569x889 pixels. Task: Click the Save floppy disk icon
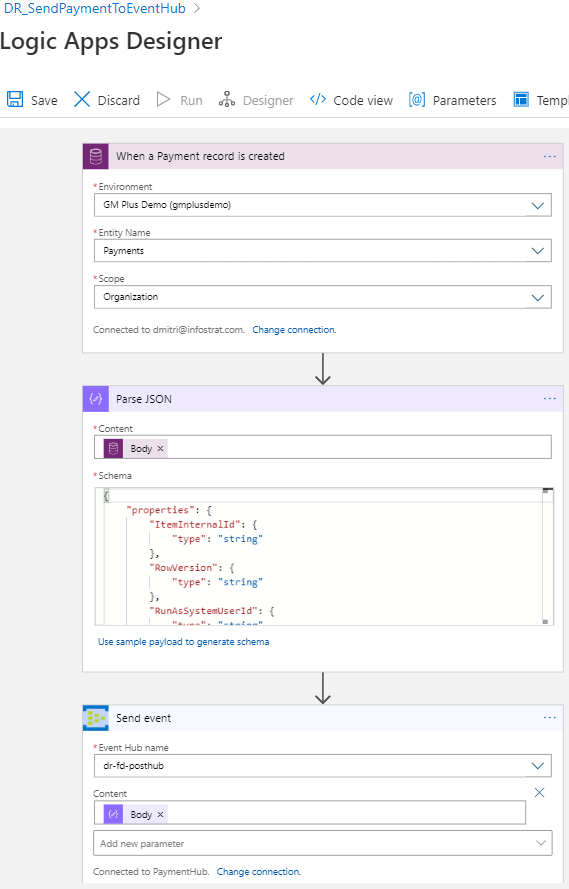tap(15, 99)
